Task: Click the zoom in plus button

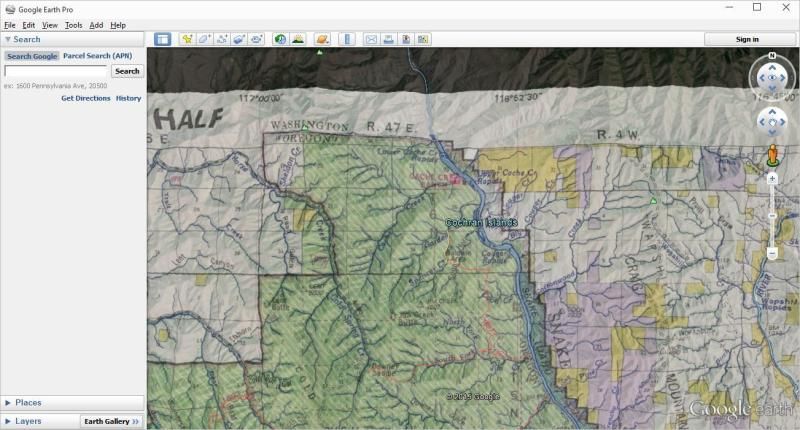Action: (x=772, y=179)
